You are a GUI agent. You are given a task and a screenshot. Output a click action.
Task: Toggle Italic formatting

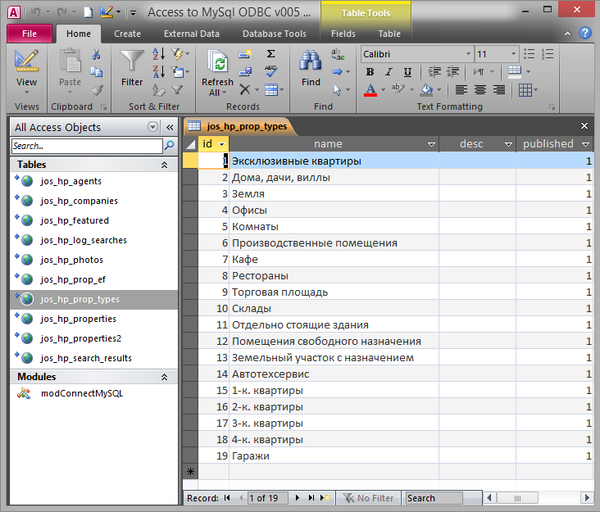(389, 72)
